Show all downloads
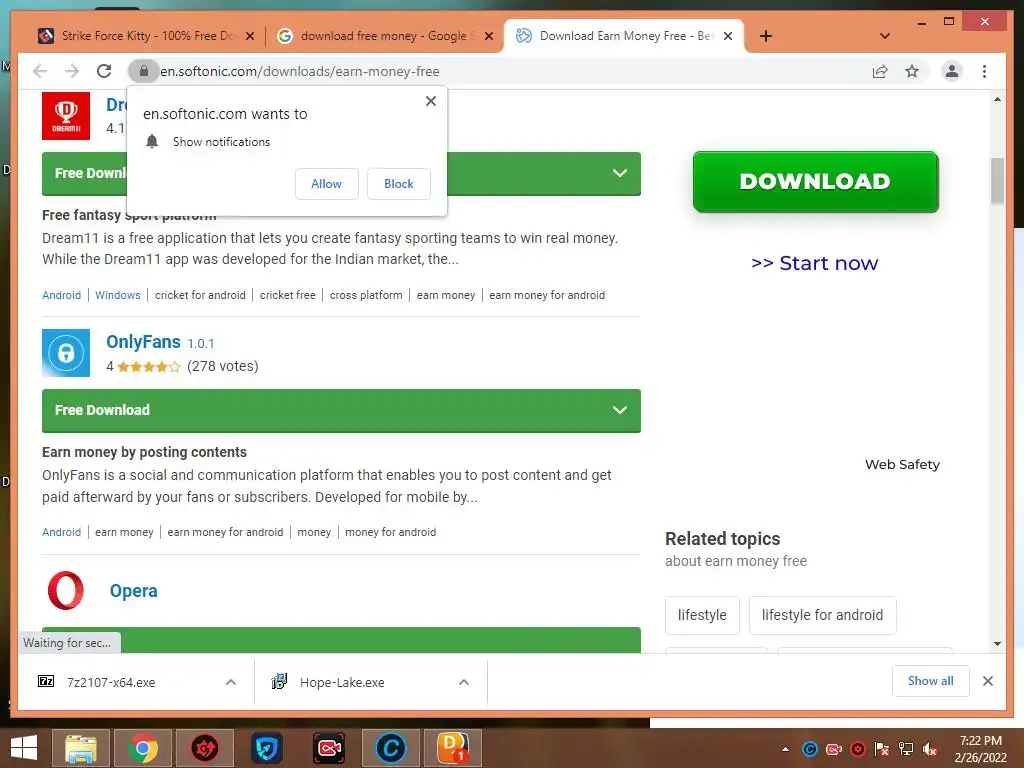 pos(931,681)
